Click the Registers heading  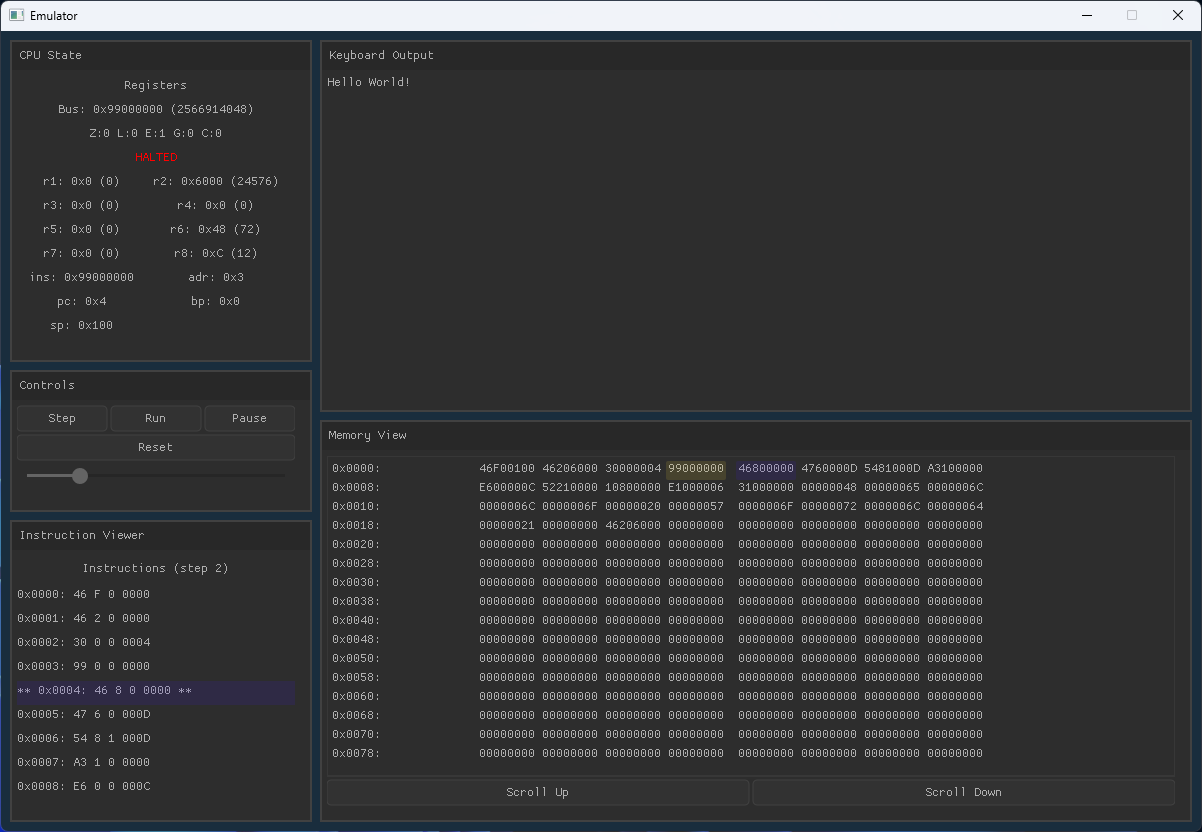155,85
